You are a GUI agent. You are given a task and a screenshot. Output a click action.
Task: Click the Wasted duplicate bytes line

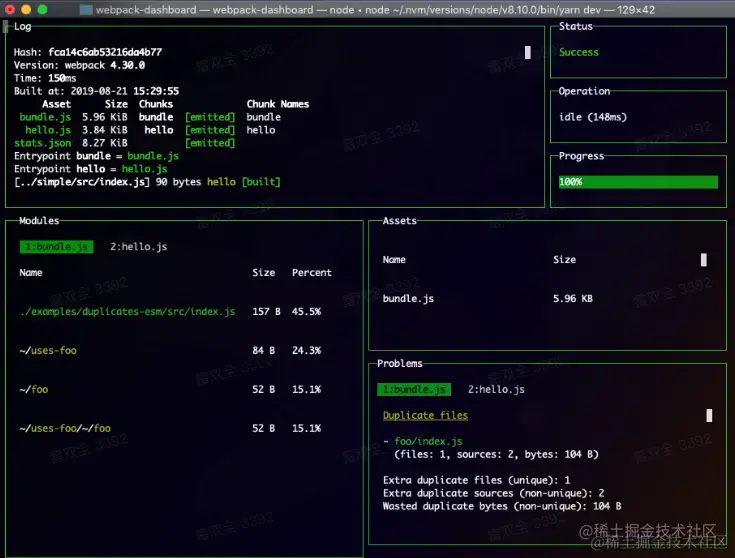[x=502, y=506]
